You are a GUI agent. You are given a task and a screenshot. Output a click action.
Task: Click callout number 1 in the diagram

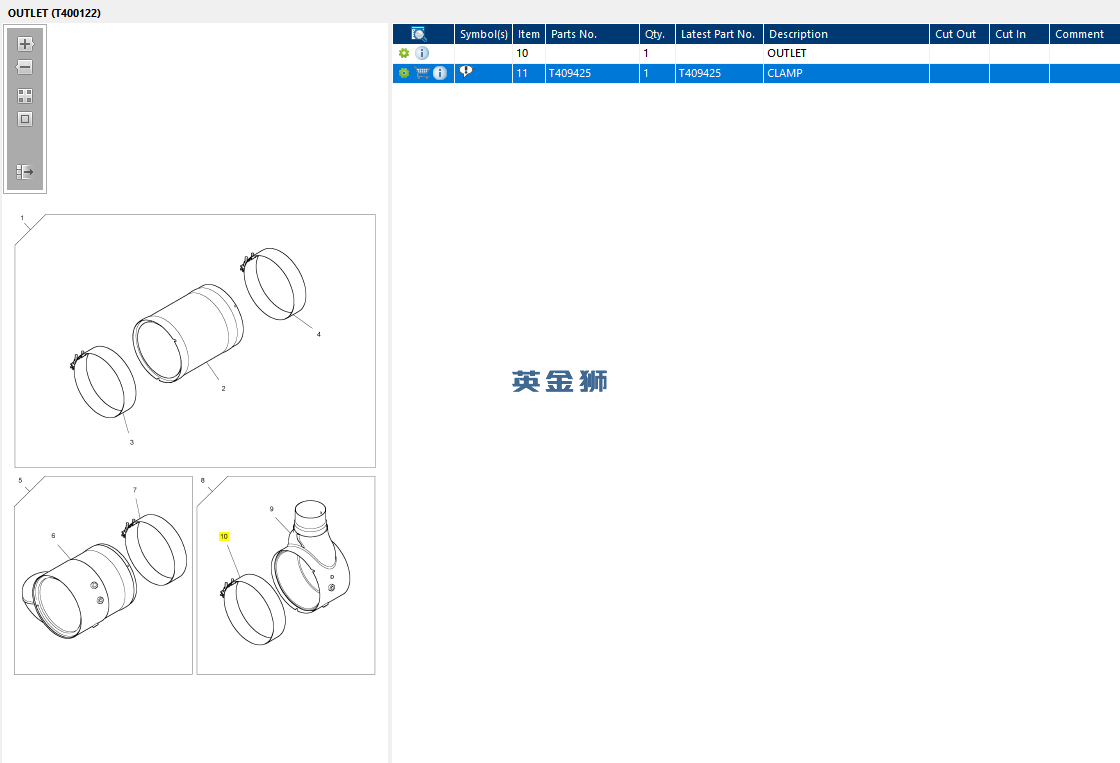22,218
